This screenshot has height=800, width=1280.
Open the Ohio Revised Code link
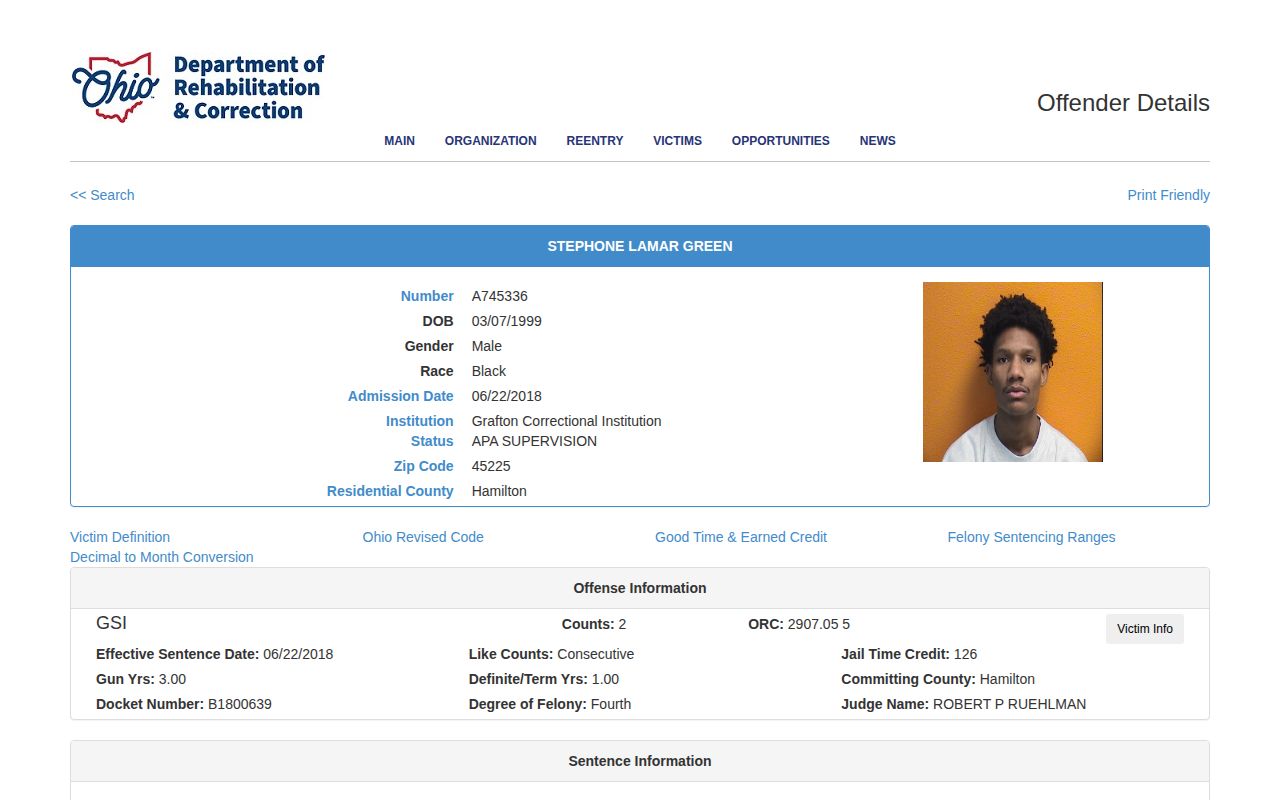(x=423, y=537)
